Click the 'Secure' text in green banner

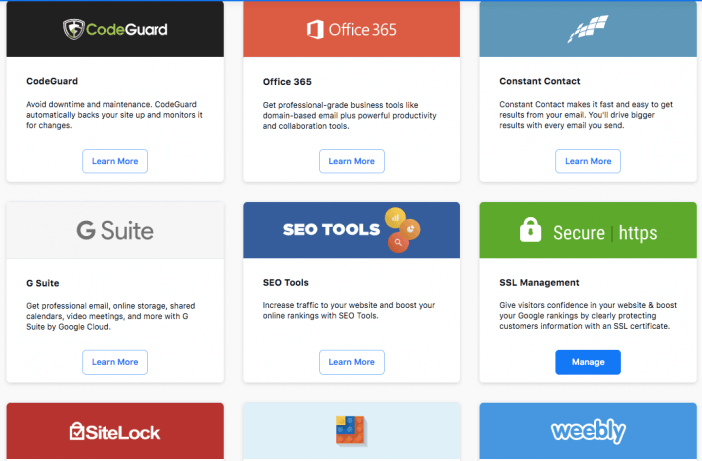[x=579, y=233]
